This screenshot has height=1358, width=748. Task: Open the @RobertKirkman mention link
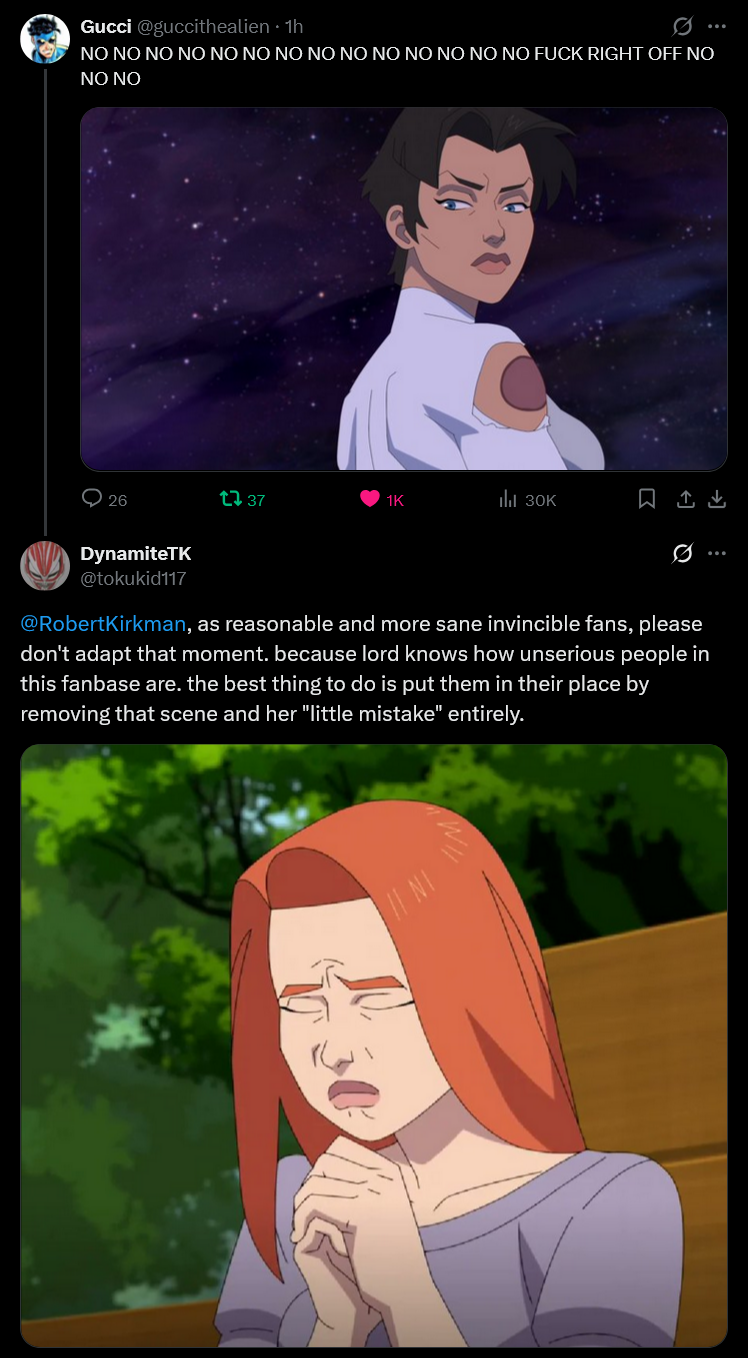(103, 623)
